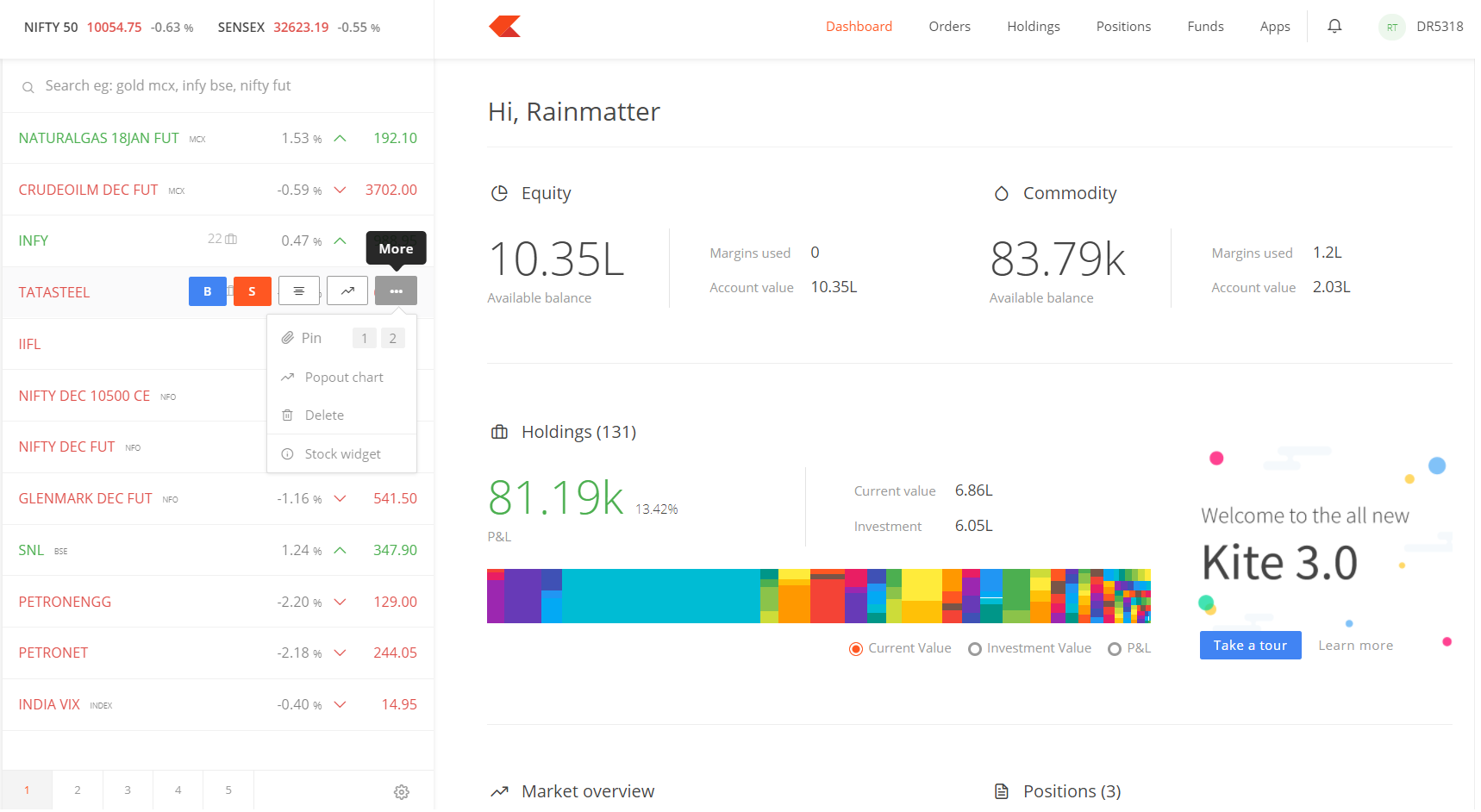
Task: Choose Delete in the dropdown menu
Action: [343, 416]
